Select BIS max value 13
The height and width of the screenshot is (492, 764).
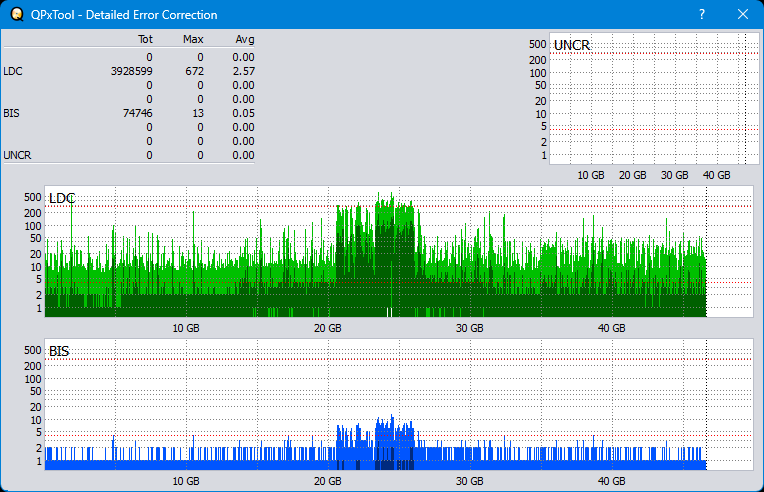click(x=198, y=113)
